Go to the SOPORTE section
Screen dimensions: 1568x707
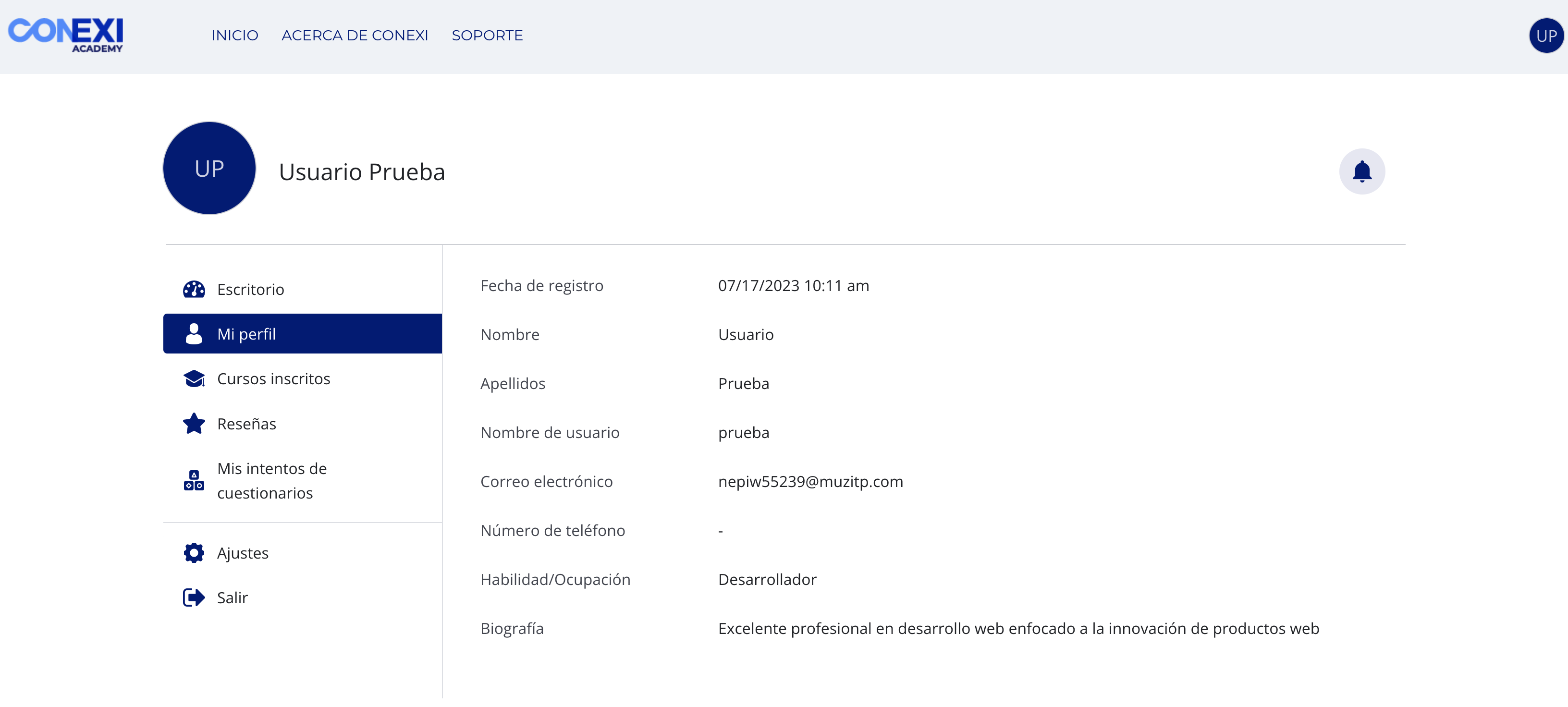pos(487,35)
